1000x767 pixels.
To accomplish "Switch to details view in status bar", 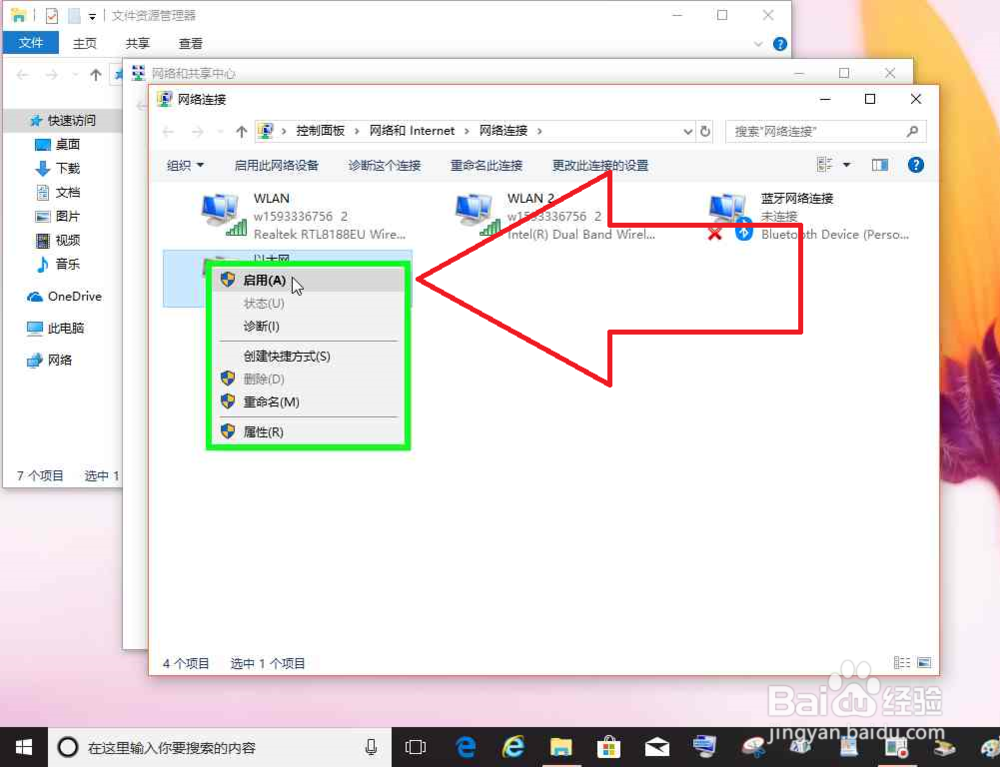I will [903, 662].
